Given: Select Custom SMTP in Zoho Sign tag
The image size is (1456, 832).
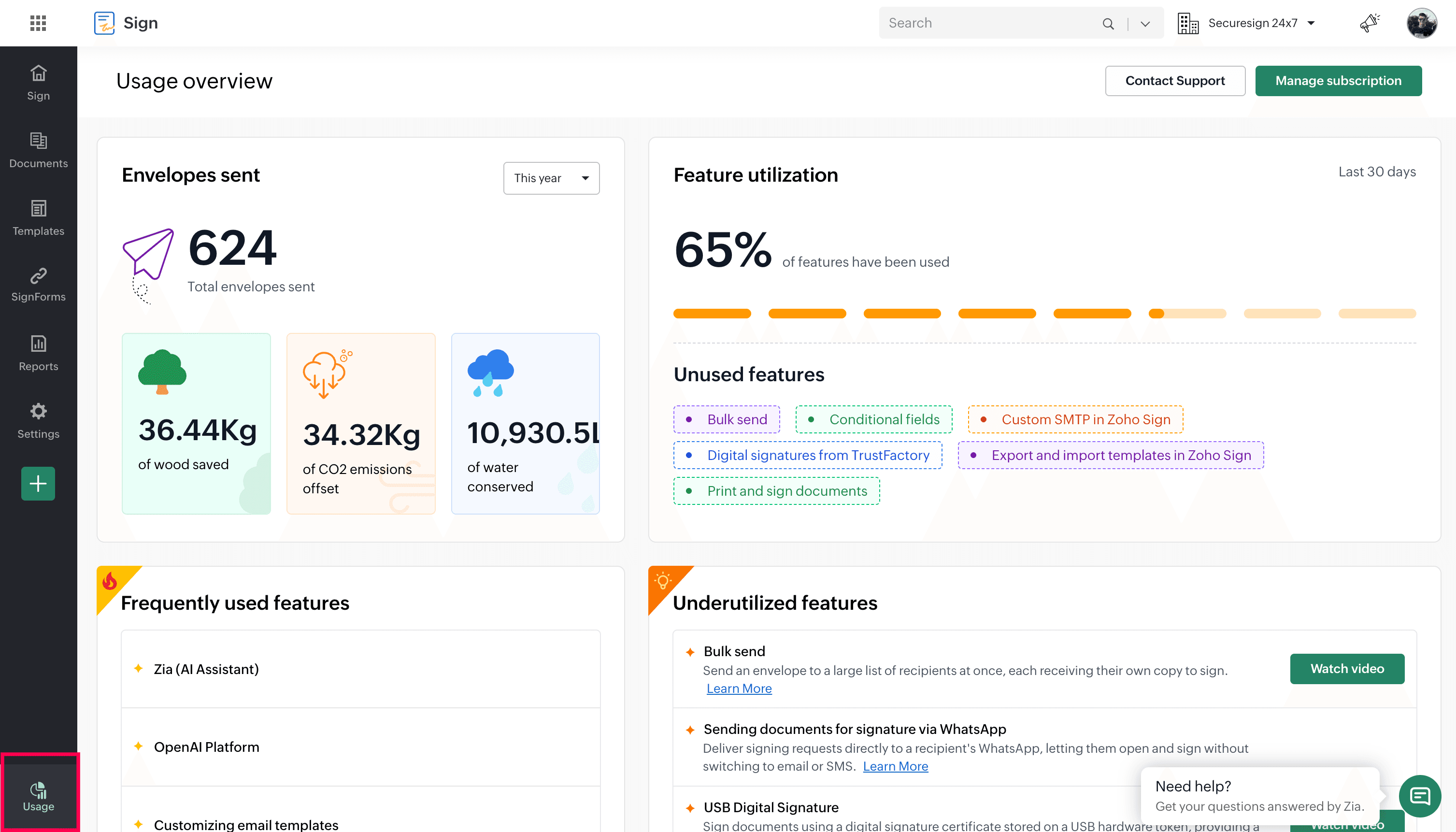Looking at the screenshot, I should [x=1075, y=419].
